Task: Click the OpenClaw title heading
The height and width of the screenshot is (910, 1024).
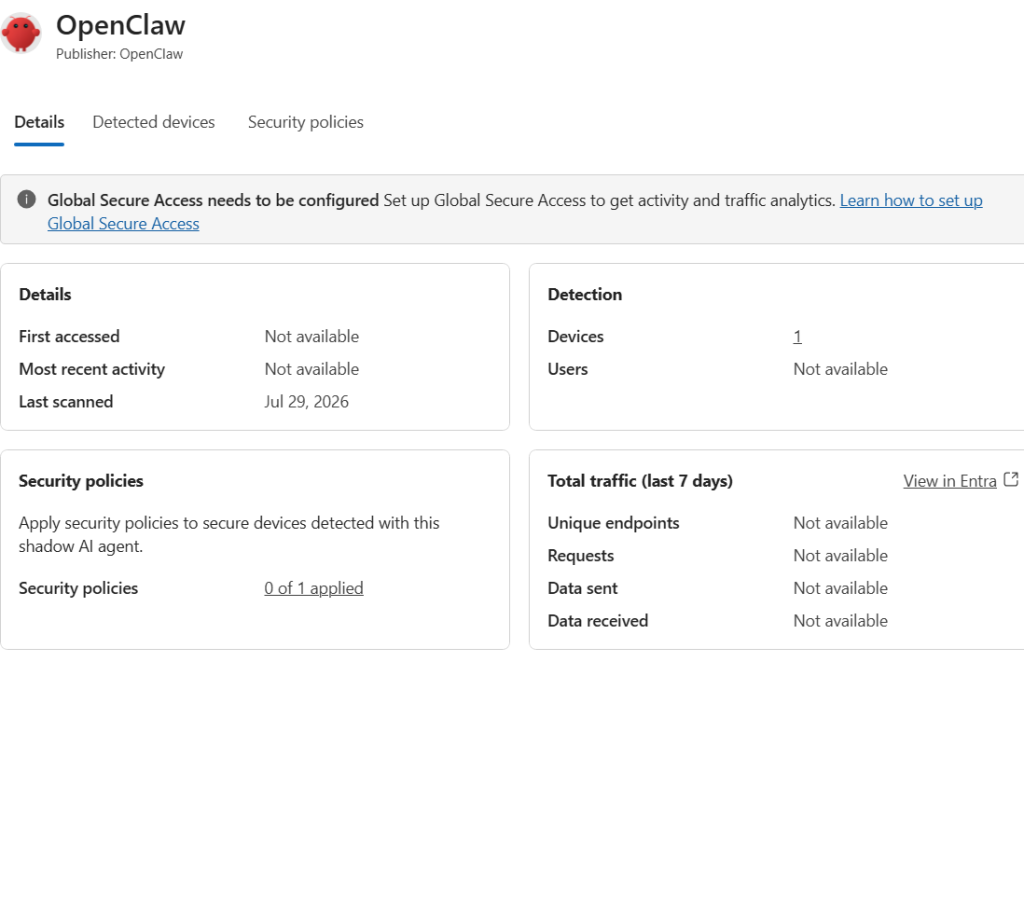Action: coord(121,25)
